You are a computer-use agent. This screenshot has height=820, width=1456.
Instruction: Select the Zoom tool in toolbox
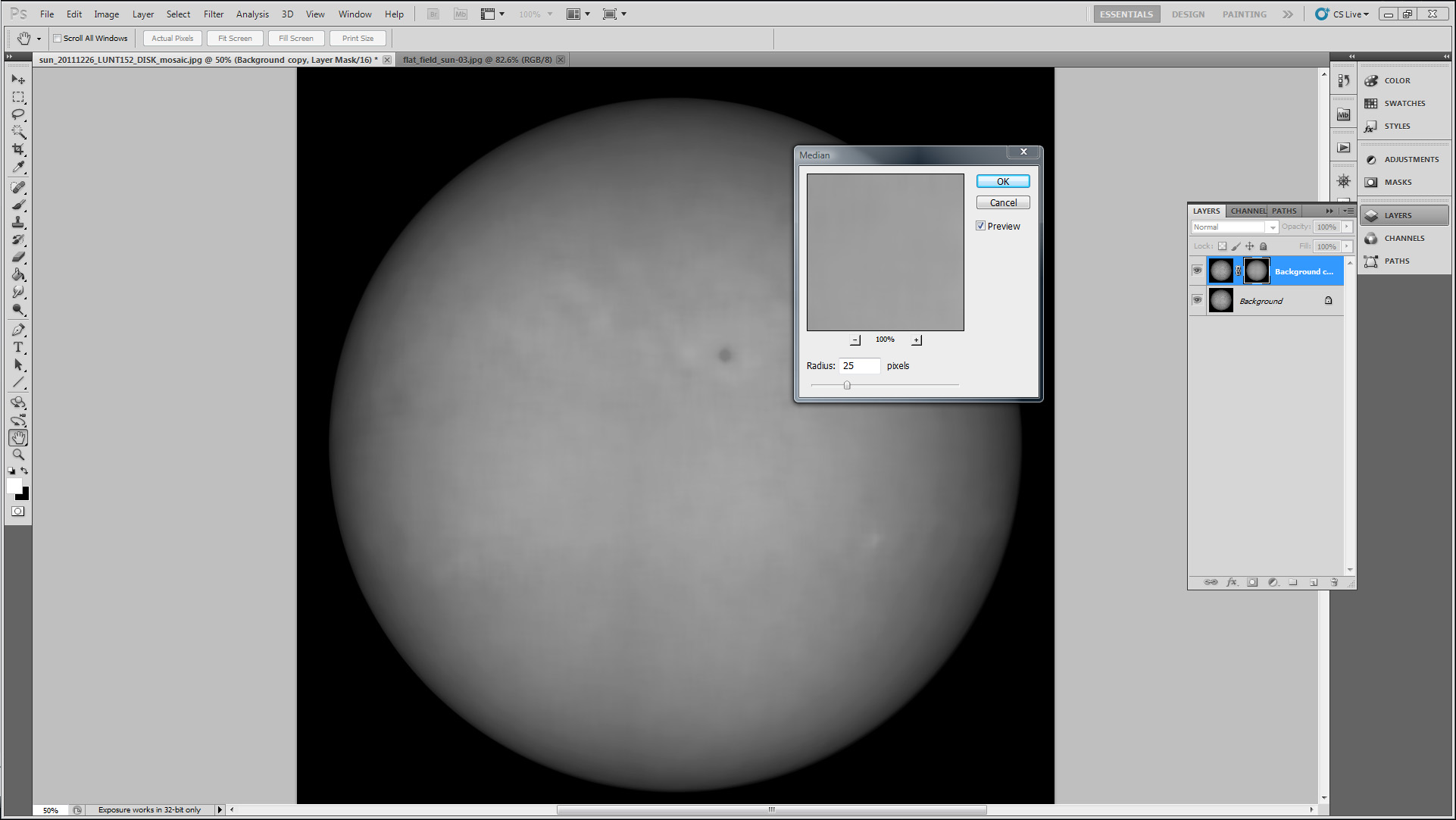(18, 455)
